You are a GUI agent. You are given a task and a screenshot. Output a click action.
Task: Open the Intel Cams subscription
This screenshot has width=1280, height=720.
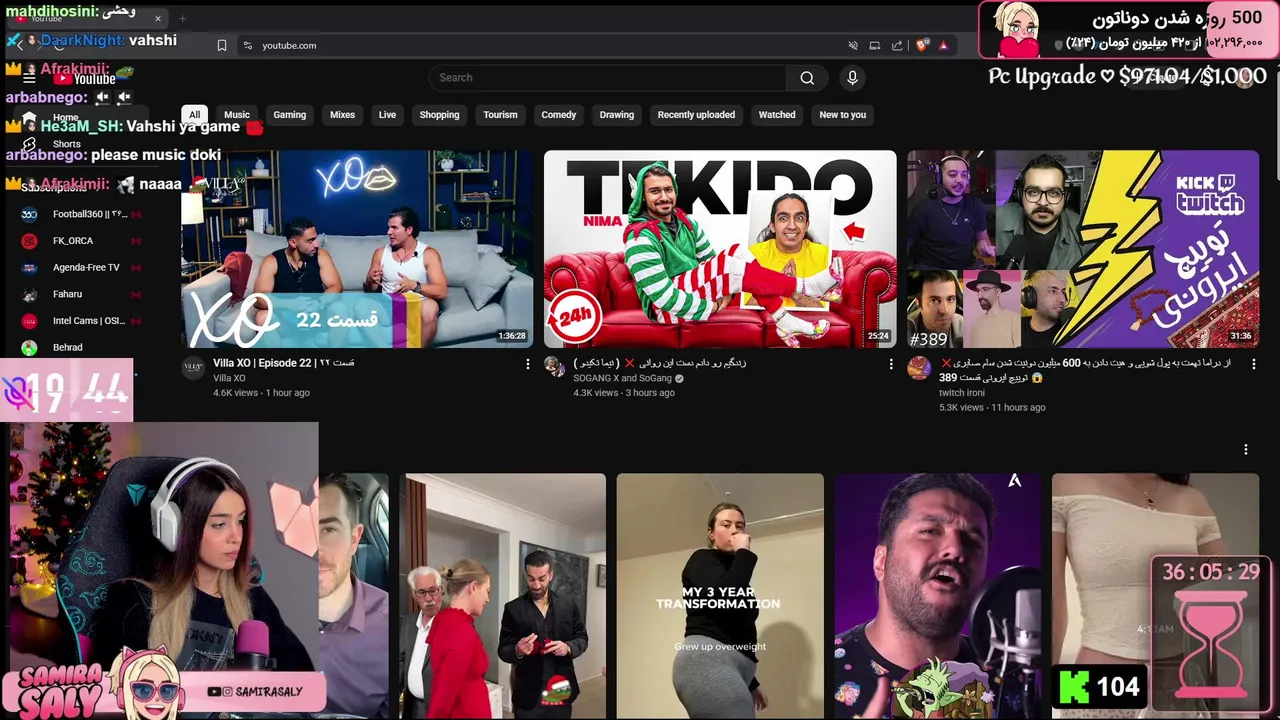pos(80,321)
